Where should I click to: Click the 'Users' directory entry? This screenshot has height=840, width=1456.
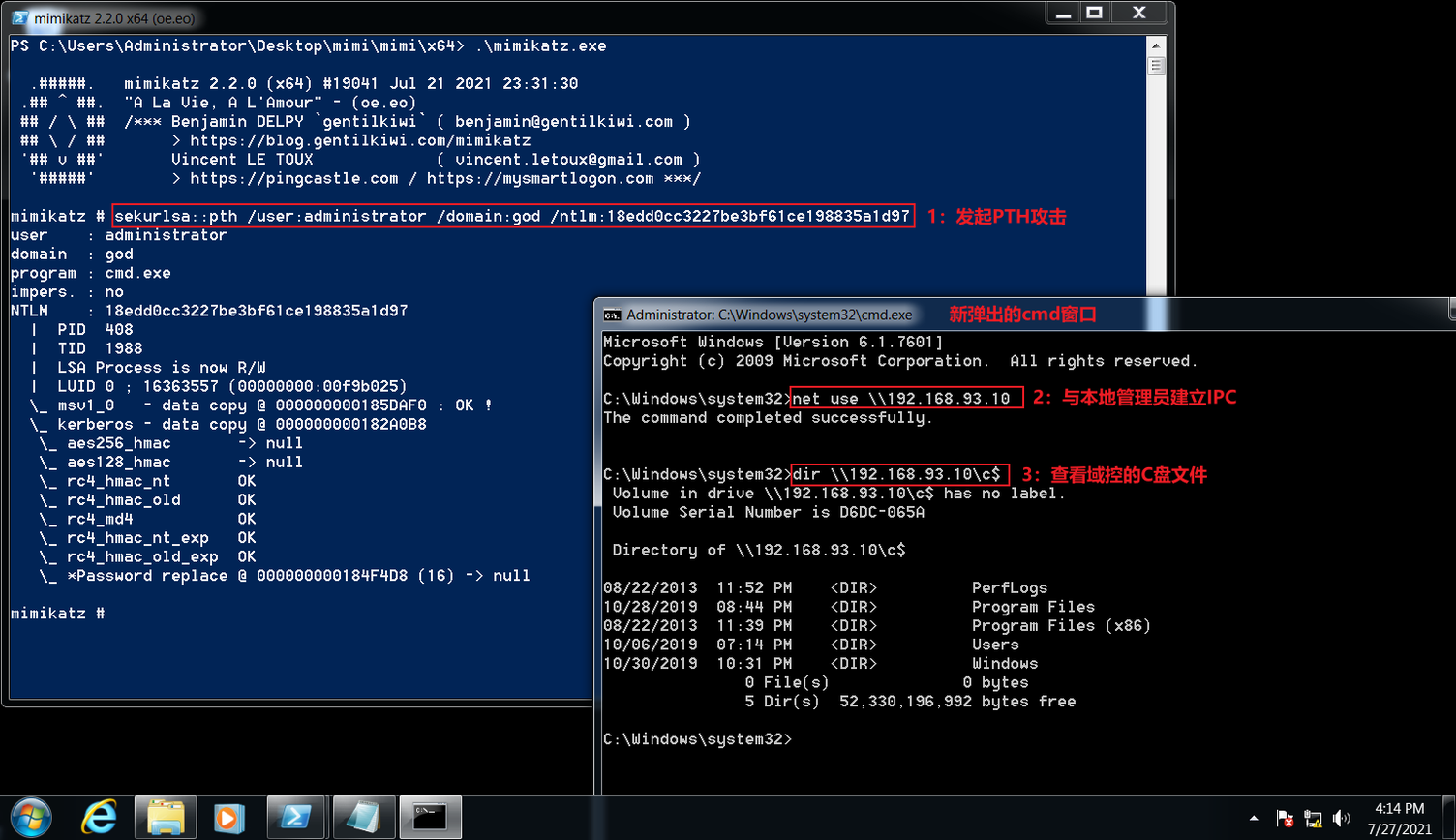995,645
